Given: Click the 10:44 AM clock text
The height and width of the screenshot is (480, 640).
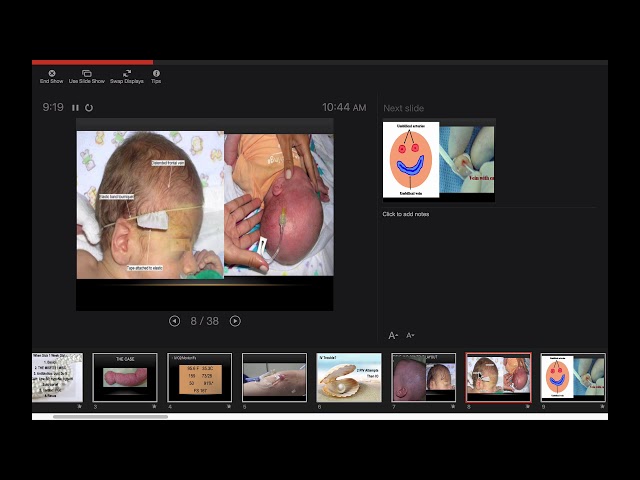Looking at the screenshot, I should click(x=344, y=107).
